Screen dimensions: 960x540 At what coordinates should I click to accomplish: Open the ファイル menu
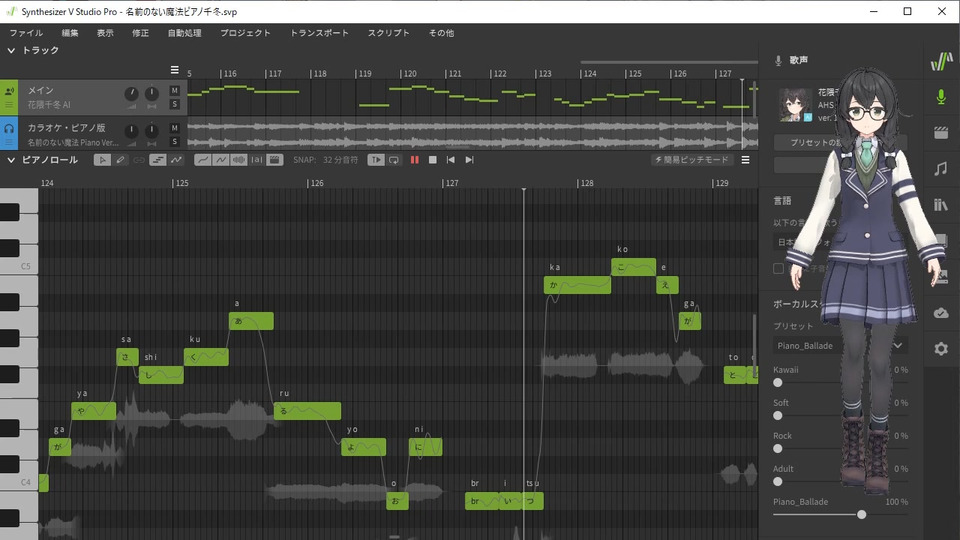26,33
